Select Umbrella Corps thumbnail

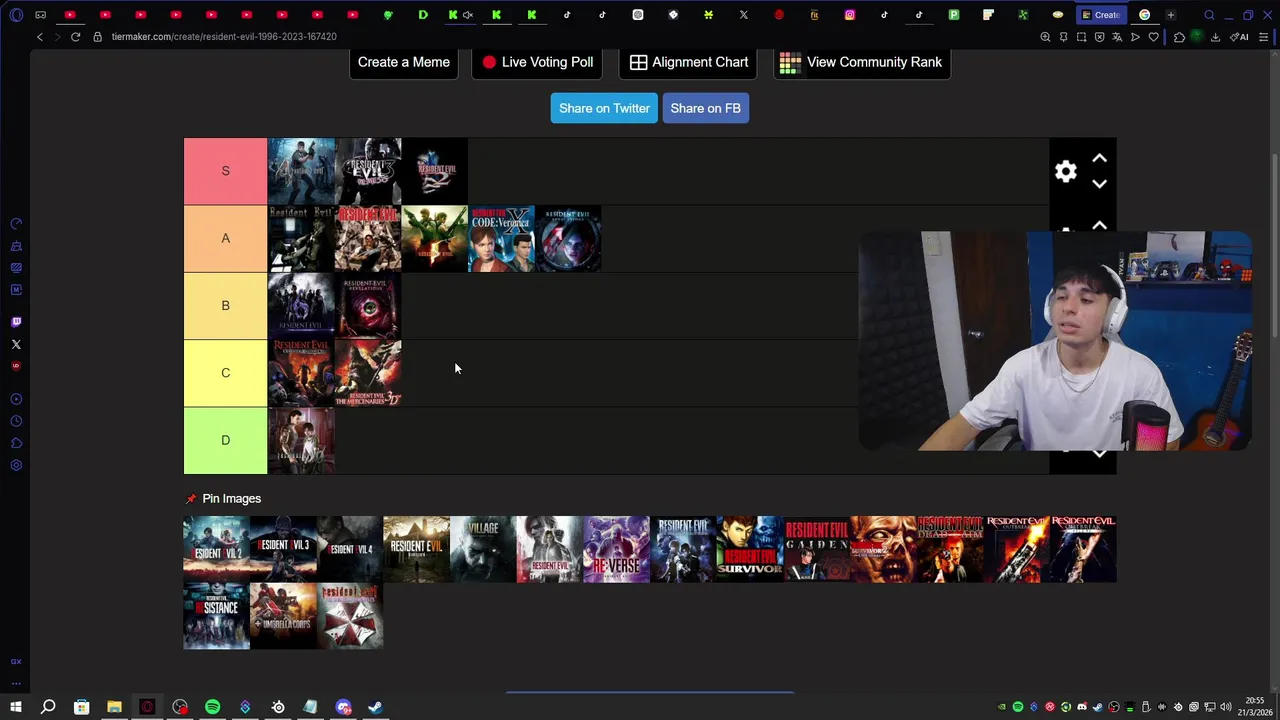pos(283,616)
